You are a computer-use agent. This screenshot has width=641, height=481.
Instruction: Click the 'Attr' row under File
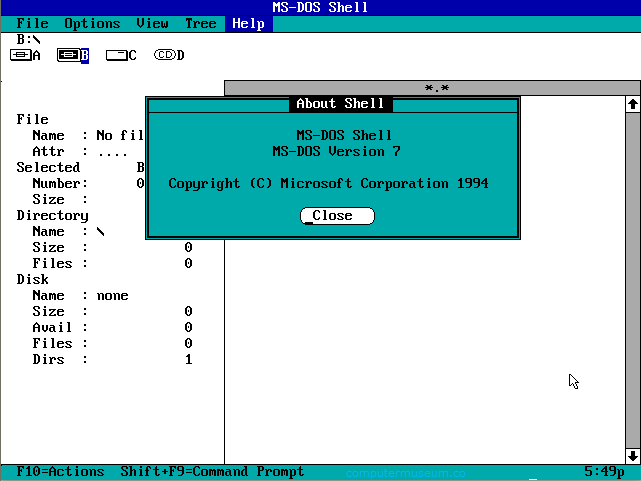pyautogui.click(x=80, y=152)
